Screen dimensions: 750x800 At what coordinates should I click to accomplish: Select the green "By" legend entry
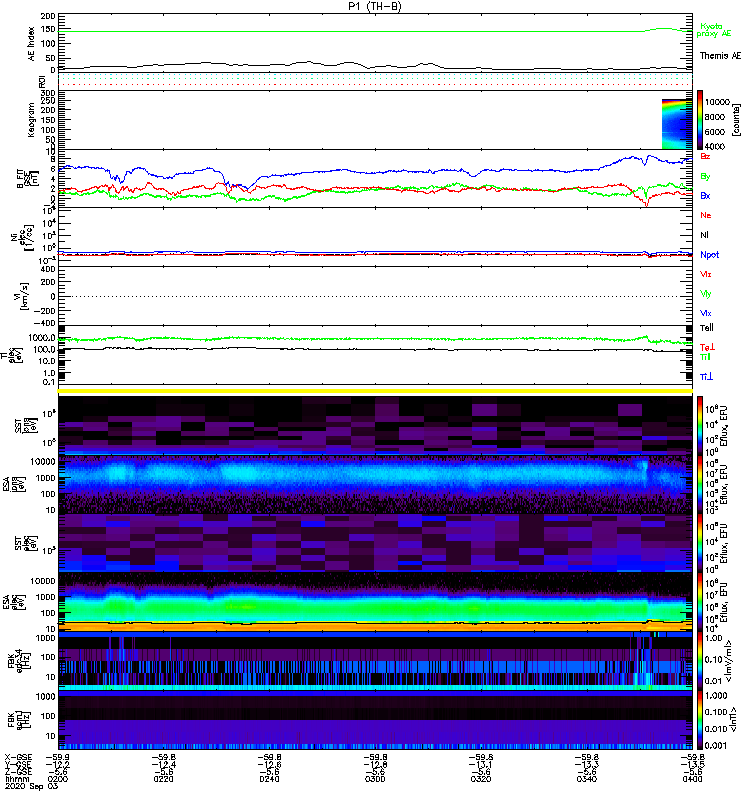pyautogui.click(x=705, y=177)
